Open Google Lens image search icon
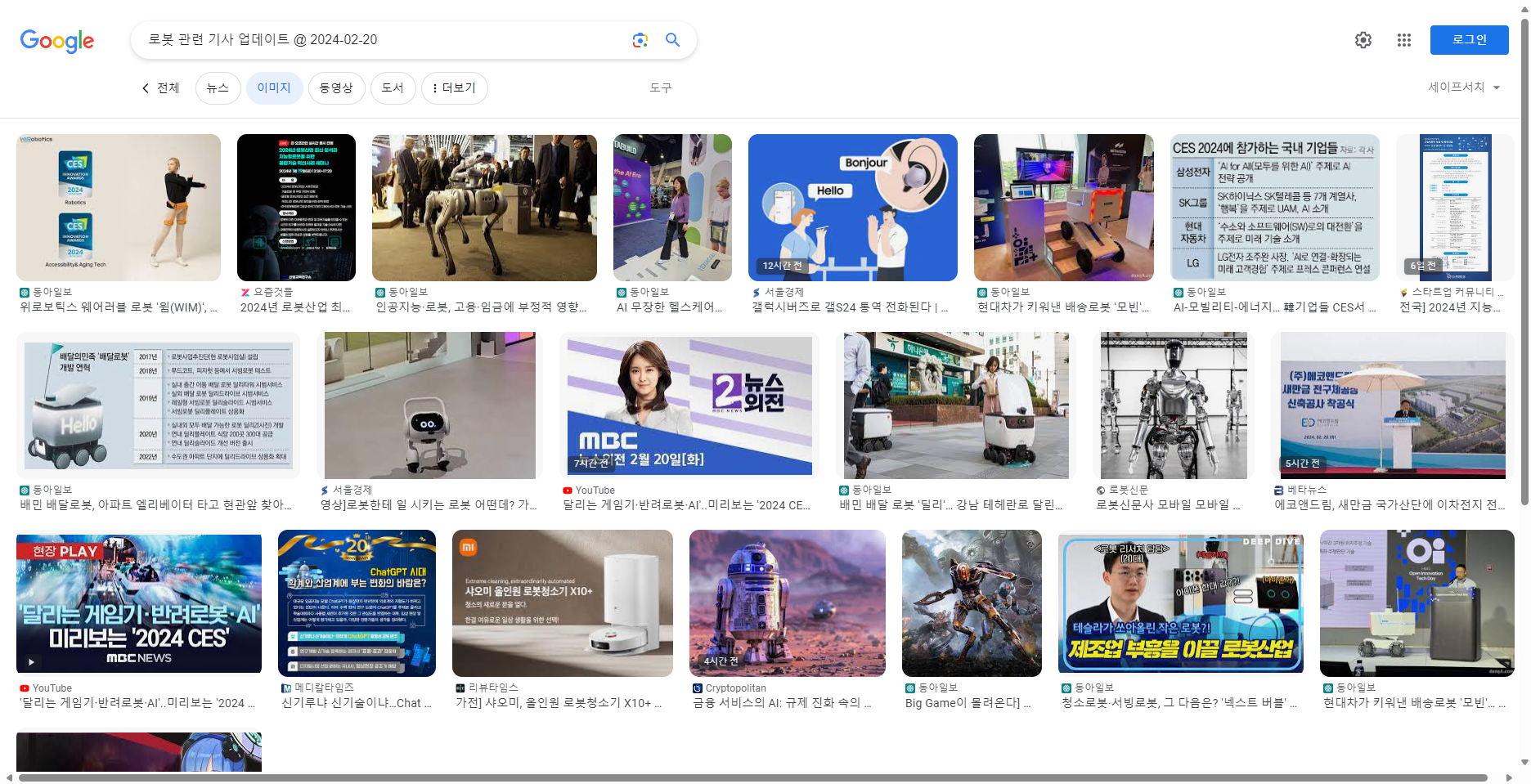The width and height of the screenshot is (1531, 784). (x=640, y=40)
